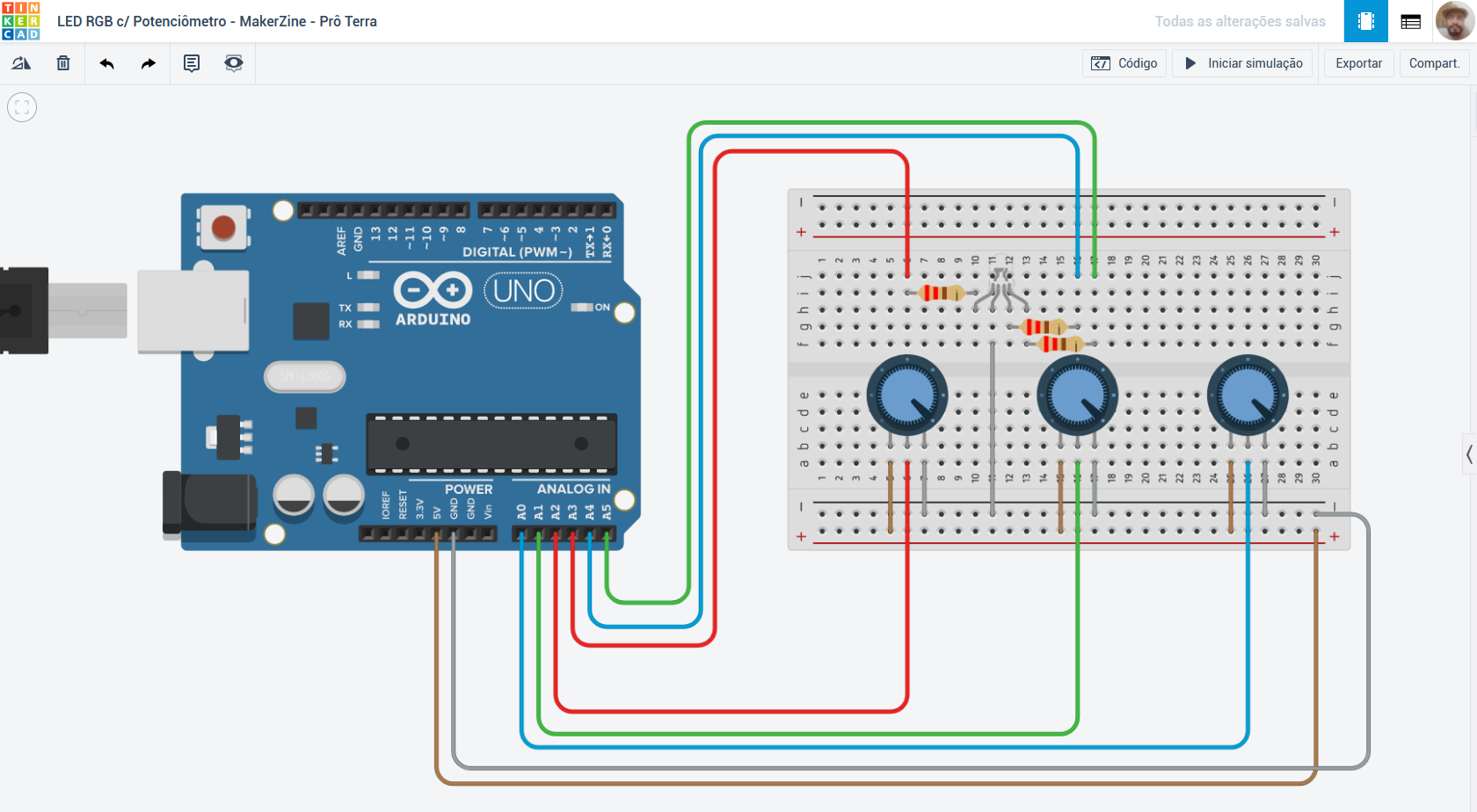Viewport: 1477px width, 812px height.
Task: Click the Tinkercad logo
Action: point(23,20)
